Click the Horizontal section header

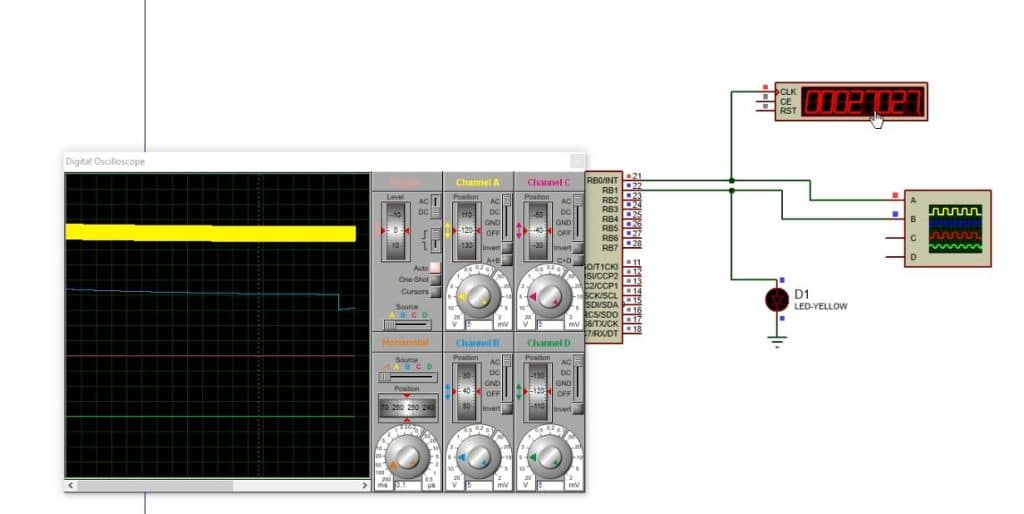click(406, 343)
